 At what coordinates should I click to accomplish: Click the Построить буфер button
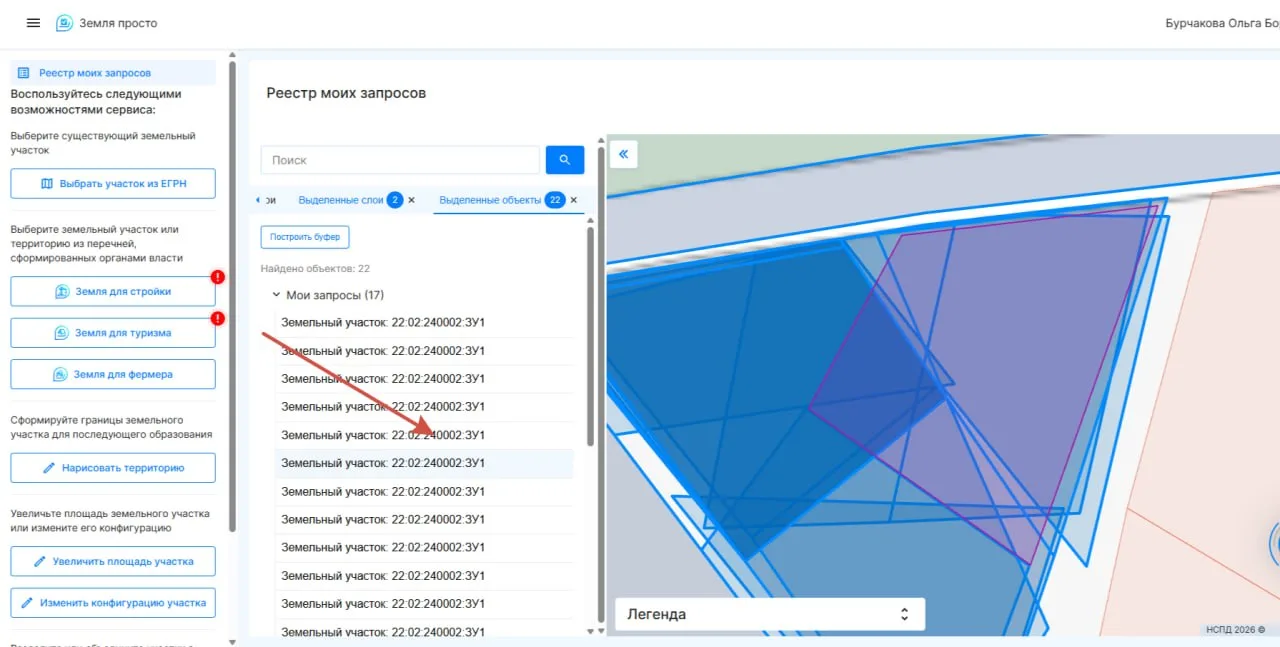[305, 238]
